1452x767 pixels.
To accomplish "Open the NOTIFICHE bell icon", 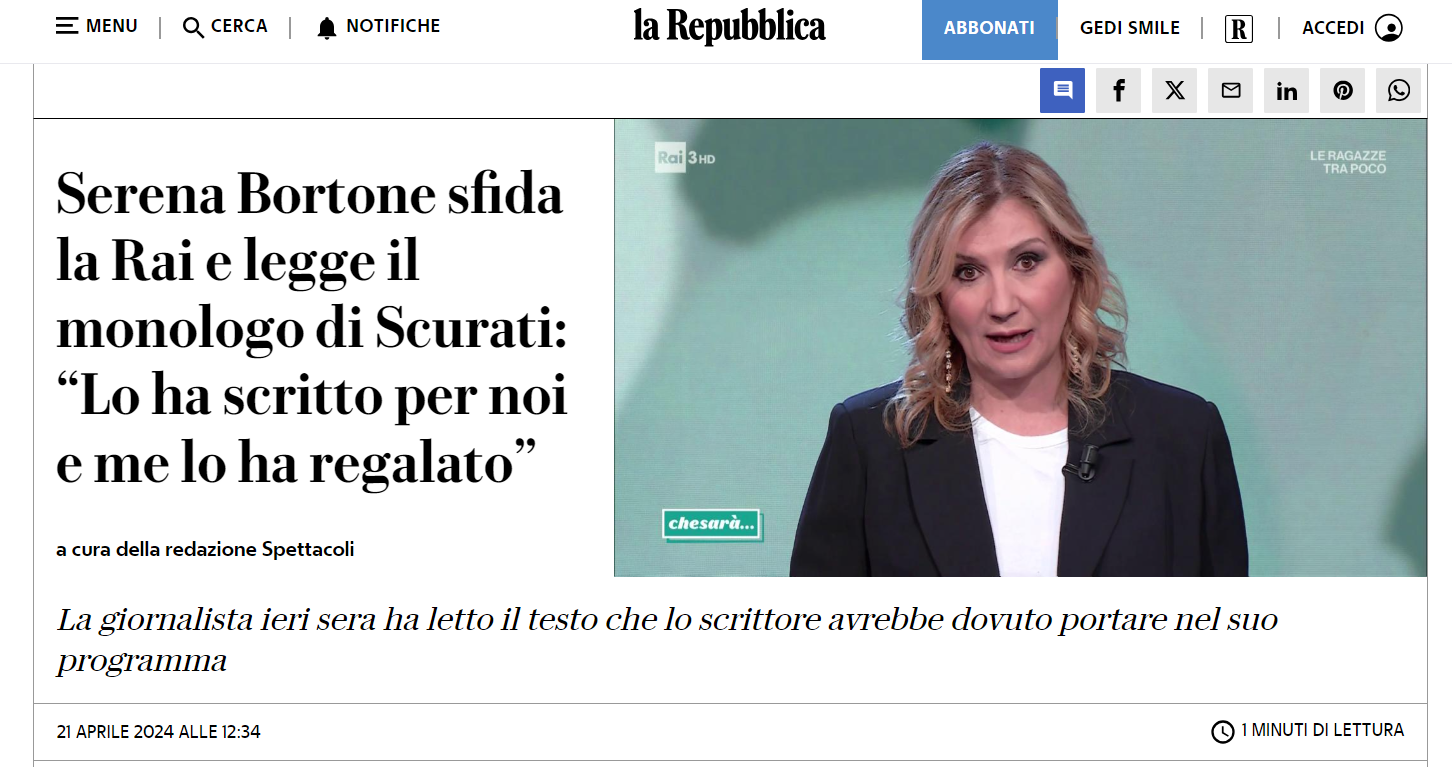I will tap(327, 28).
